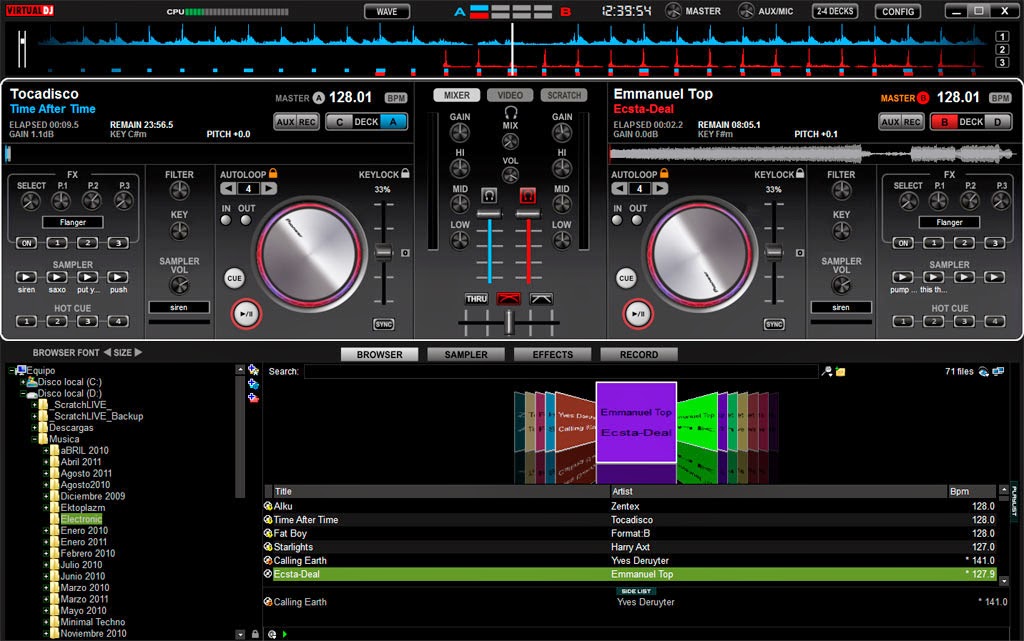Trigger hot cue 1 on left deck
Screen dimensions: 1024x641
click(26, 321)
